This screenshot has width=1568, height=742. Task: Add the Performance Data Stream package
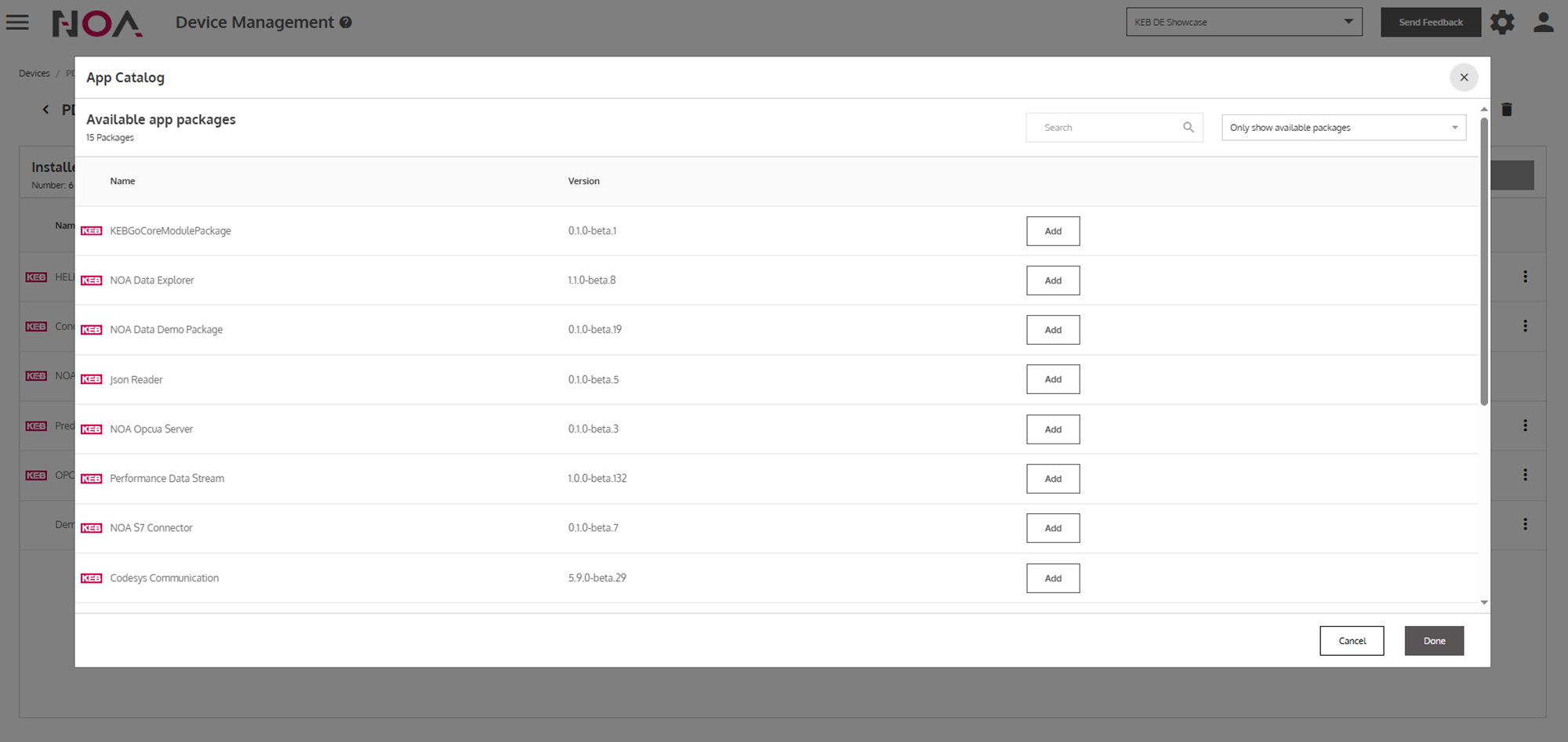point(1052,479)
